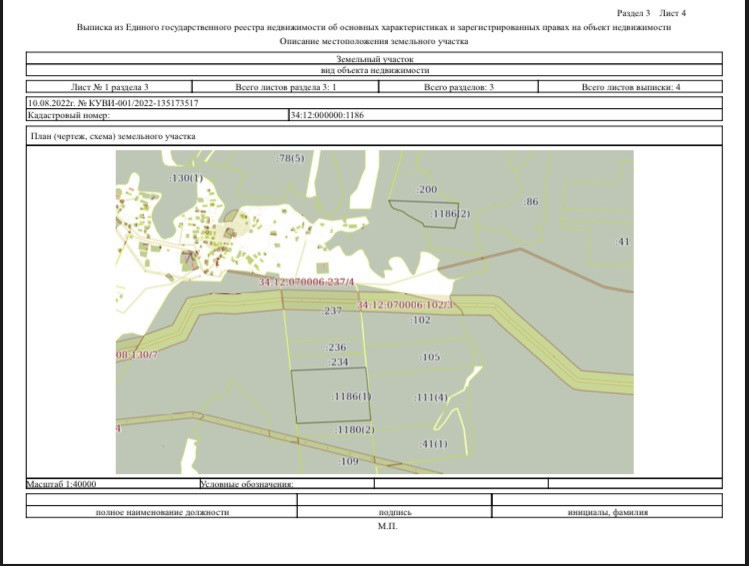Click the 'Всего разделов: 3' cell
This screenshot has width=749, height=566.
point(459,87)
